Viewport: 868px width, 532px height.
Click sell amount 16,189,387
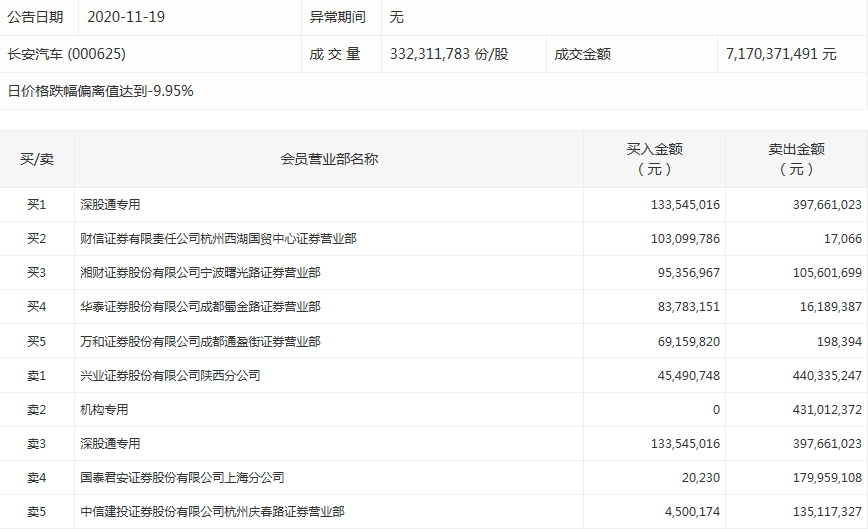(831, 307)
